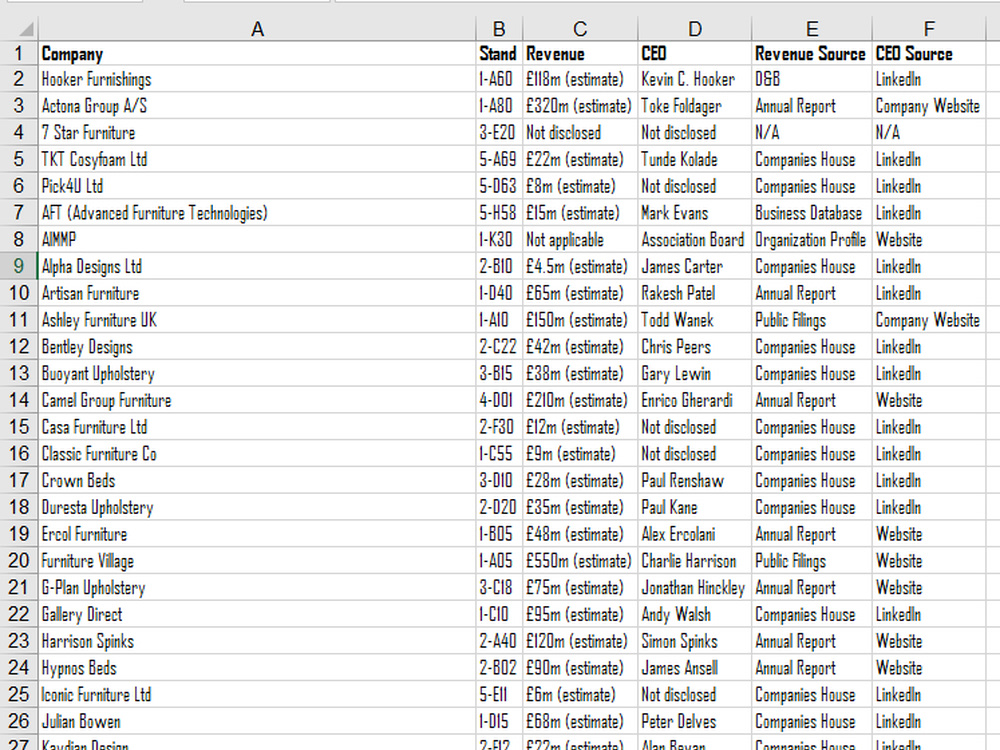
Task: Click the Select All corner triangle
Action: point(26,29)
